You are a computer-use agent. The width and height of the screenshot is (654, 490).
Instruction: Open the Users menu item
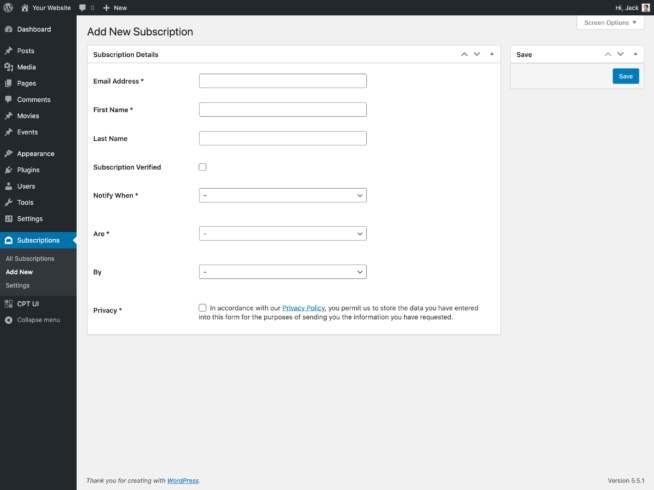click(x=28, y=186)
